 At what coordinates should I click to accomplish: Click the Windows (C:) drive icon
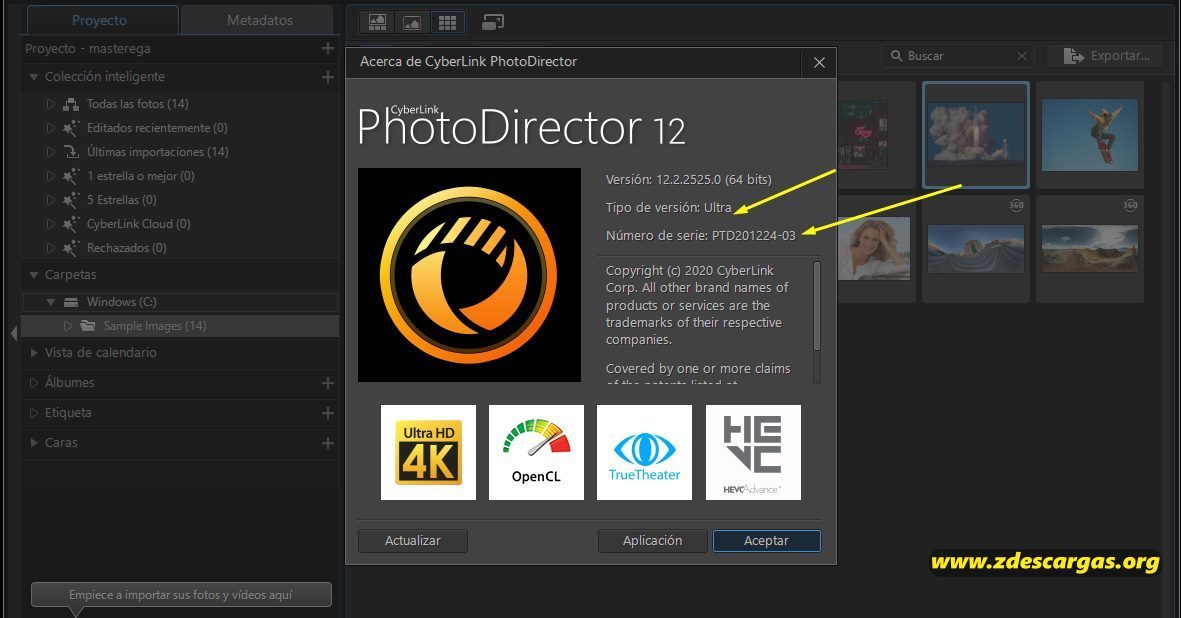coord(71,302)
